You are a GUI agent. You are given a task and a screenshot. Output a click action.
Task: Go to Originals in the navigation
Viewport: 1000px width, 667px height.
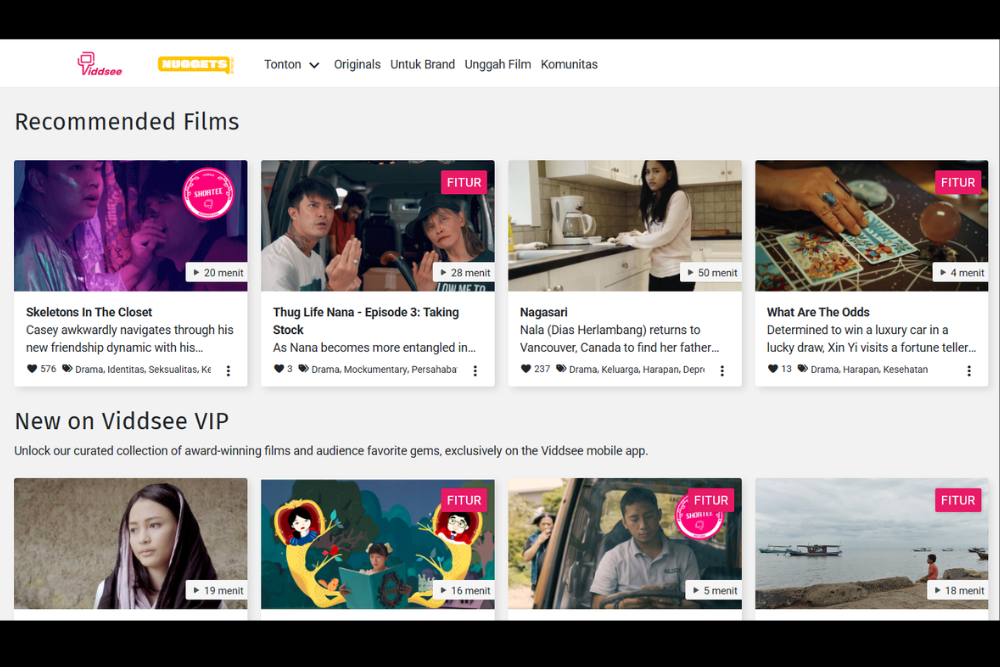pyautogui.click(x=357, y=64)
